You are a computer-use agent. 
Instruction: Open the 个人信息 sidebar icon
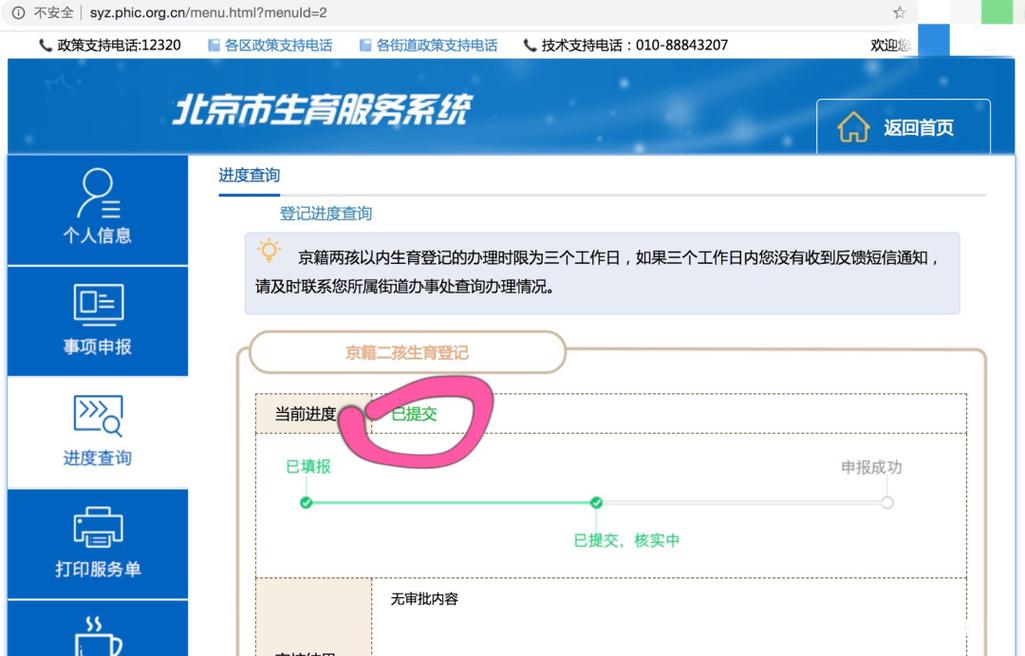[x=98, y=193]
